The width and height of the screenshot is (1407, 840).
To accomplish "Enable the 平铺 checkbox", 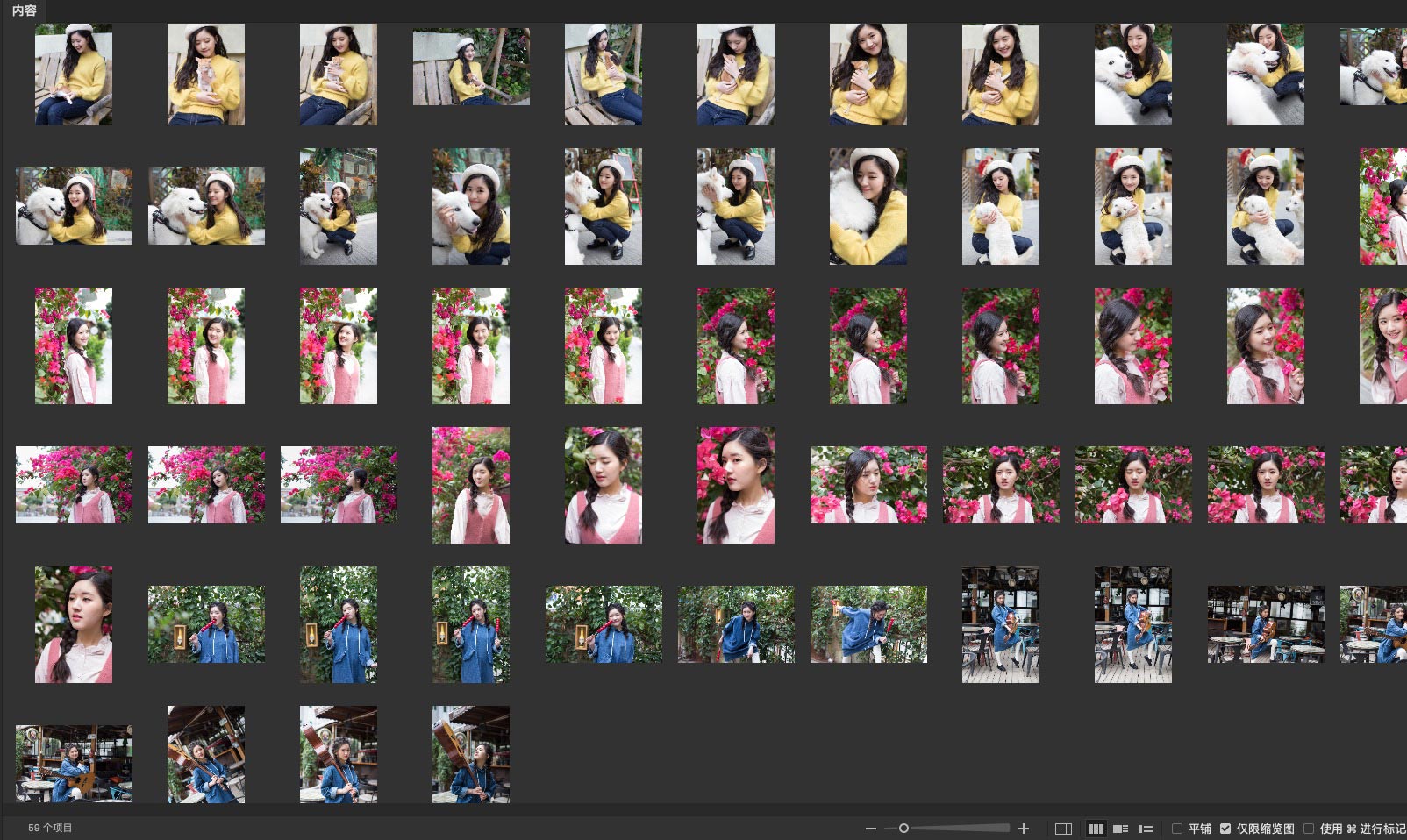I will [x=1178, y=829].
